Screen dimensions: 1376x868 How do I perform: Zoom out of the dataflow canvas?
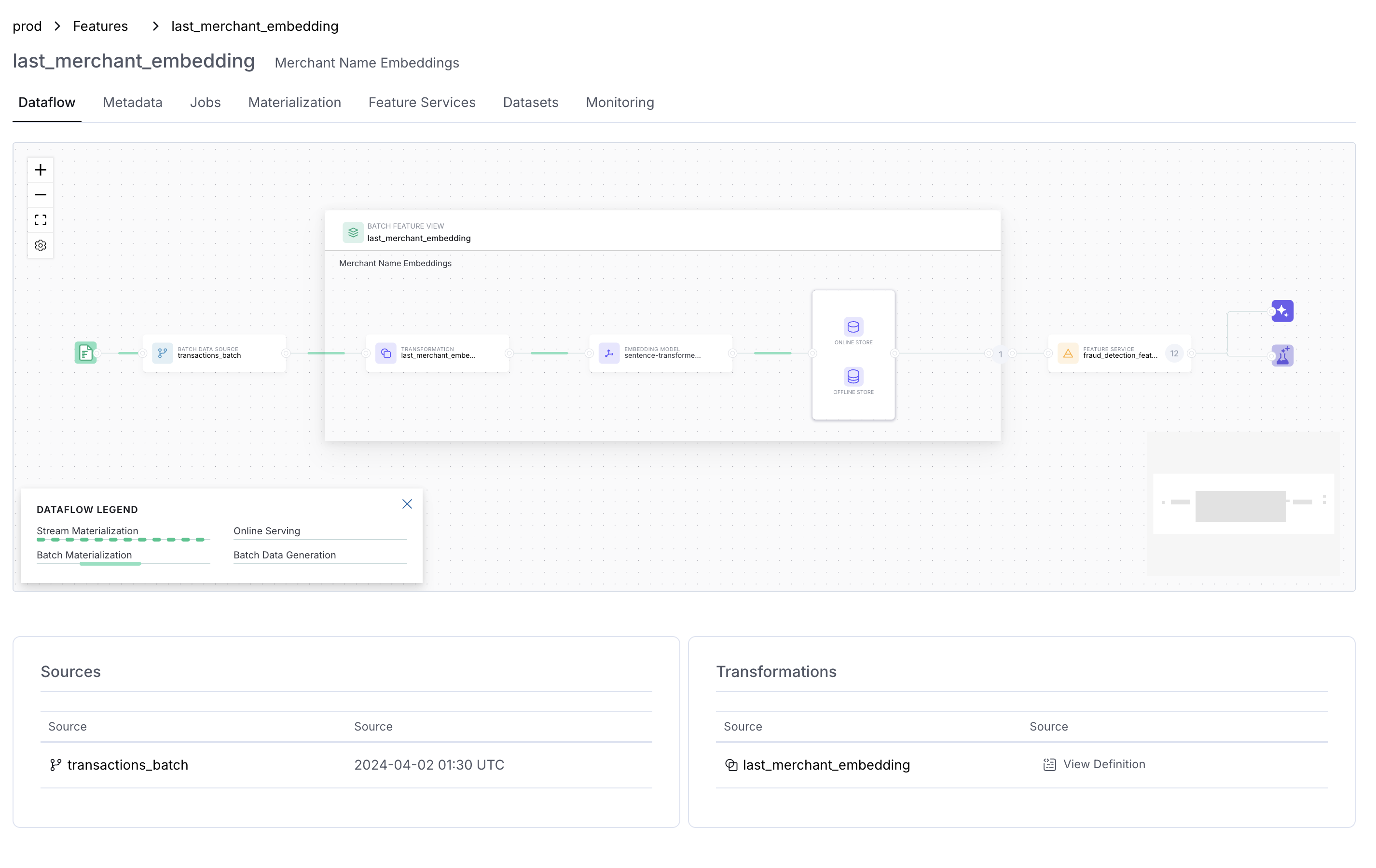tap(40, 194)
